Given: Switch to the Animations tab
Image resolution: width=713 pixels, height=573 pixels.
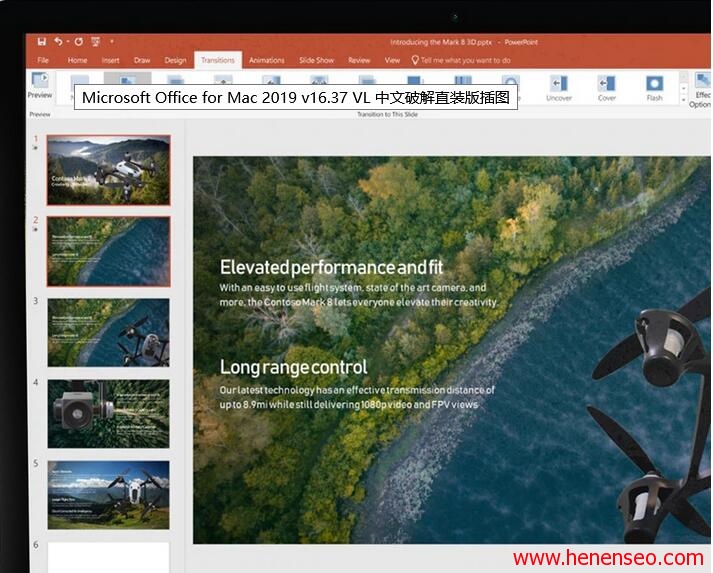Looking at the screenshot, I should (266, 60).
